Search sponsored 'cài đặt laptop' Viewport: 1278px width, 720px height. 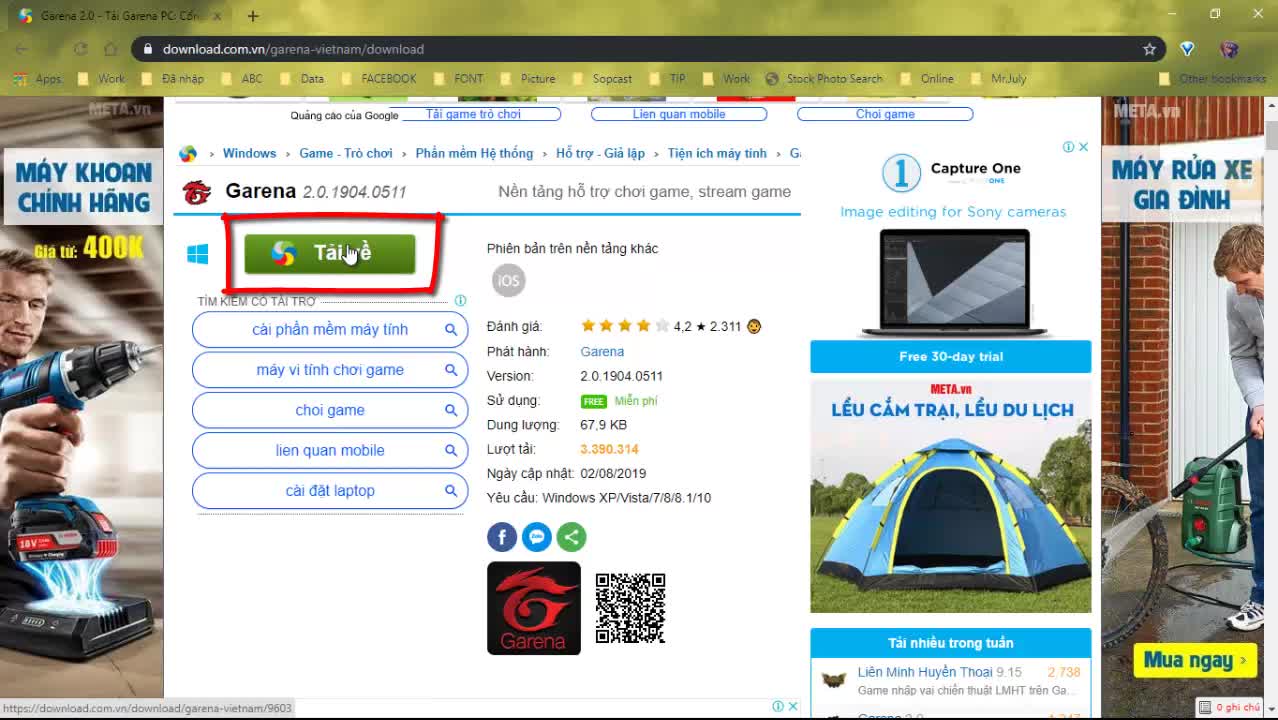tap(330, 491)
